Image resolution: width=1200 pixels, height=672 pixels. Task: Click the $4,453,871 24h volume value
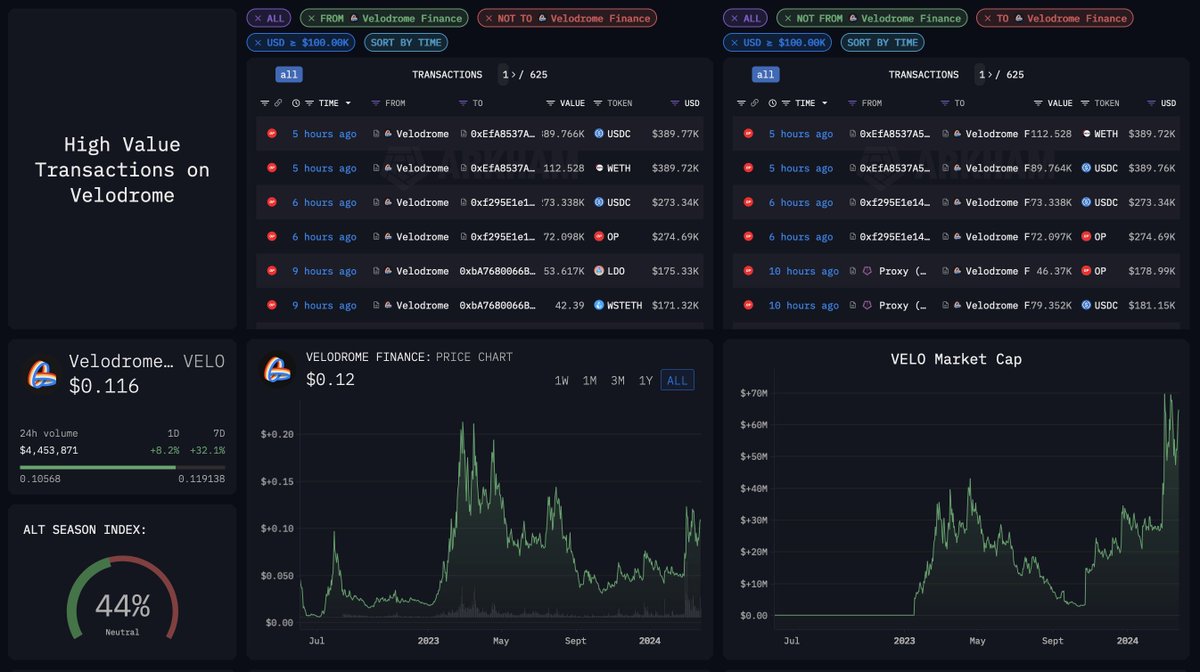click(49, 450)
